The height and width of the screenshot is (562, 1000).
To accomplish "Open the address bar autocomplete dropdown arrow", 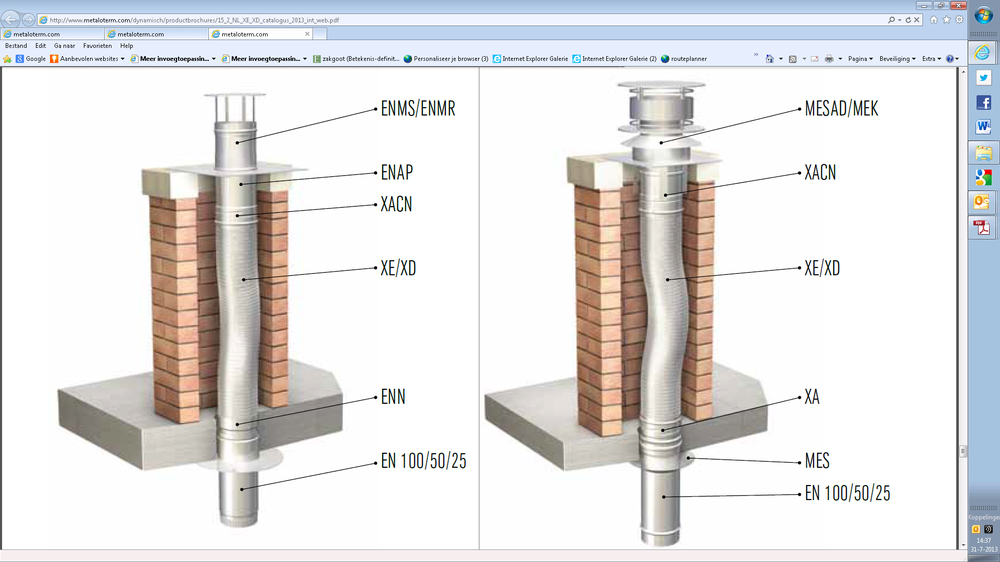I will point(899,20).
